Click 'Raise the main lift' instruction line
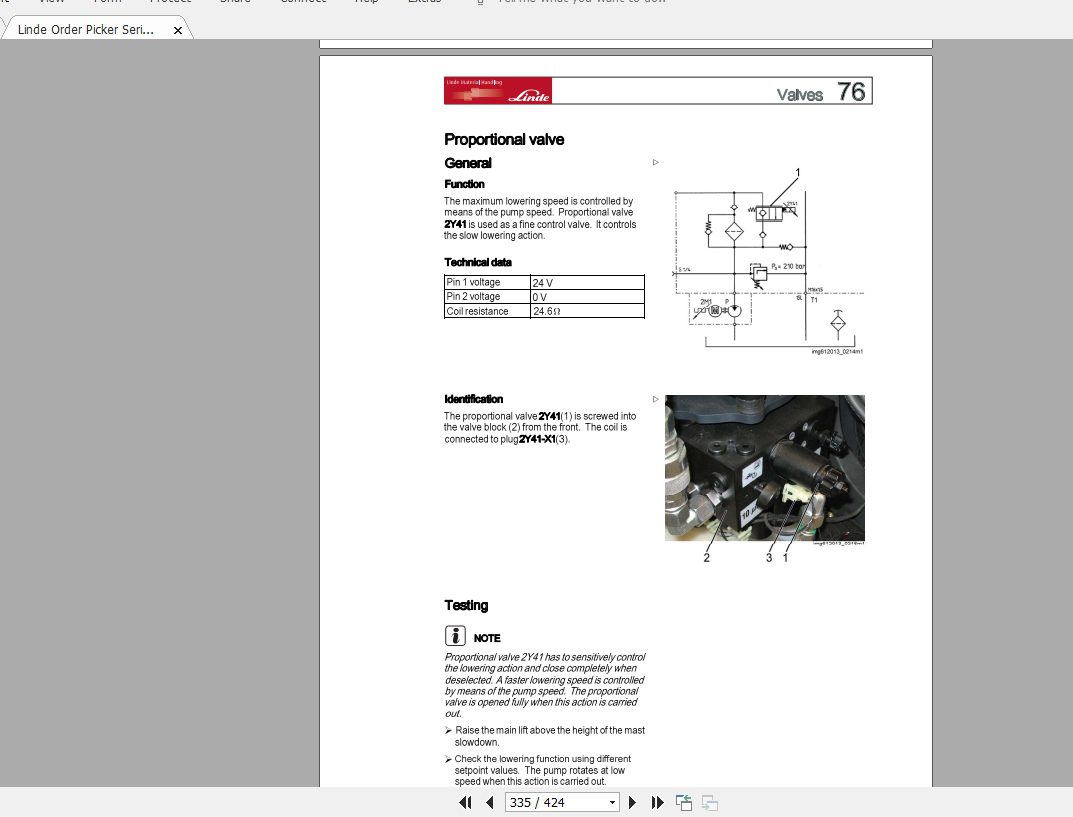 pyautogui.click(x=545, y=736)
